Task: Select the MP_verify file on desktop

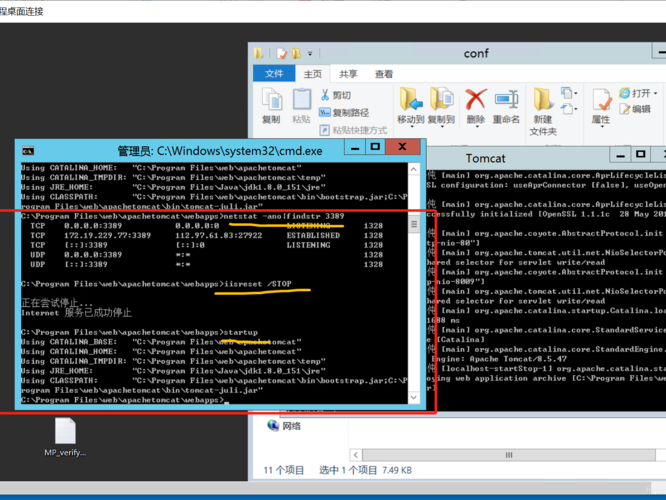Action: 65,438
